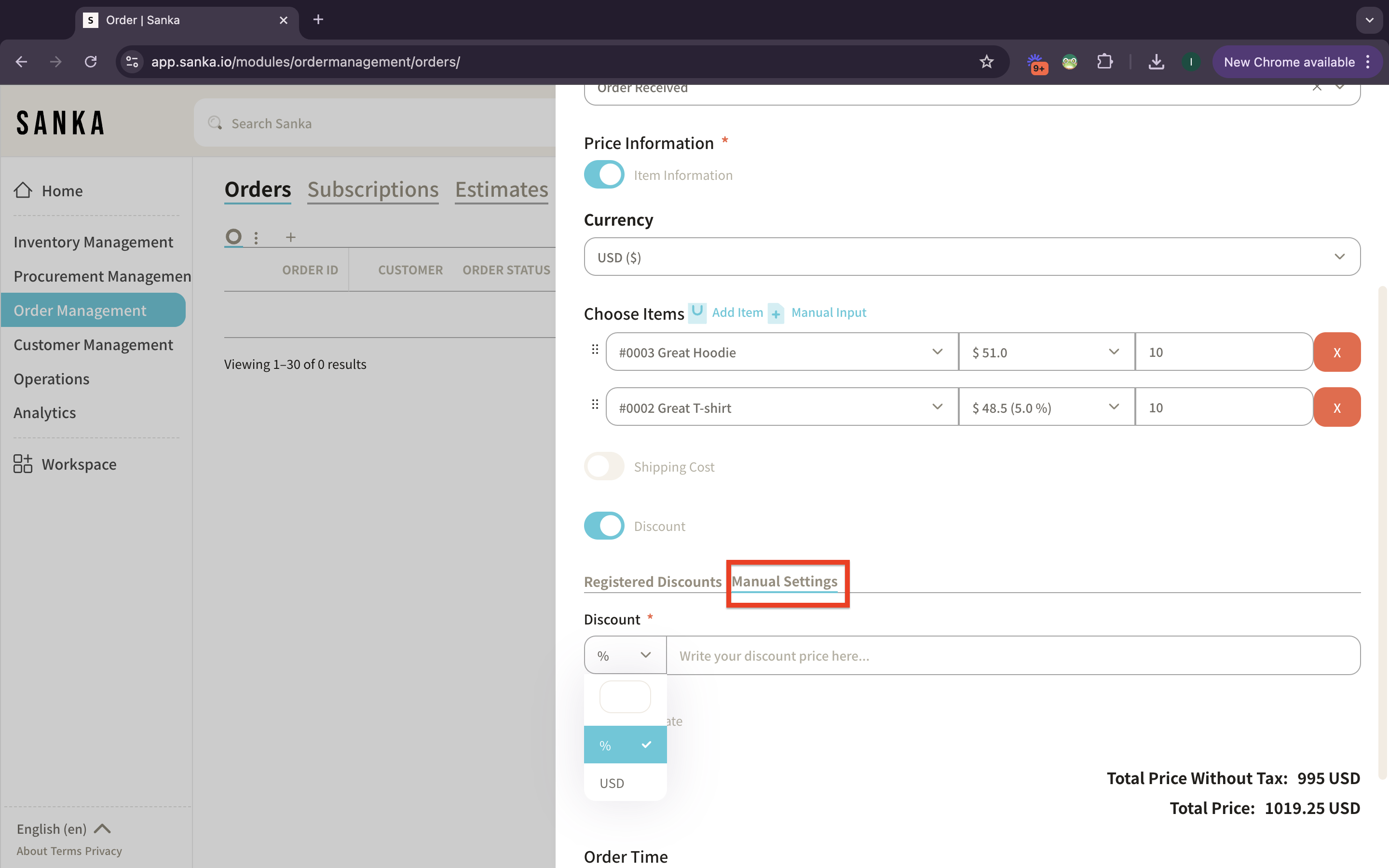Viewport: 1389px width, 868px height.
Task: Disable the Discount toggle
Action: click(x=604, y=526)
